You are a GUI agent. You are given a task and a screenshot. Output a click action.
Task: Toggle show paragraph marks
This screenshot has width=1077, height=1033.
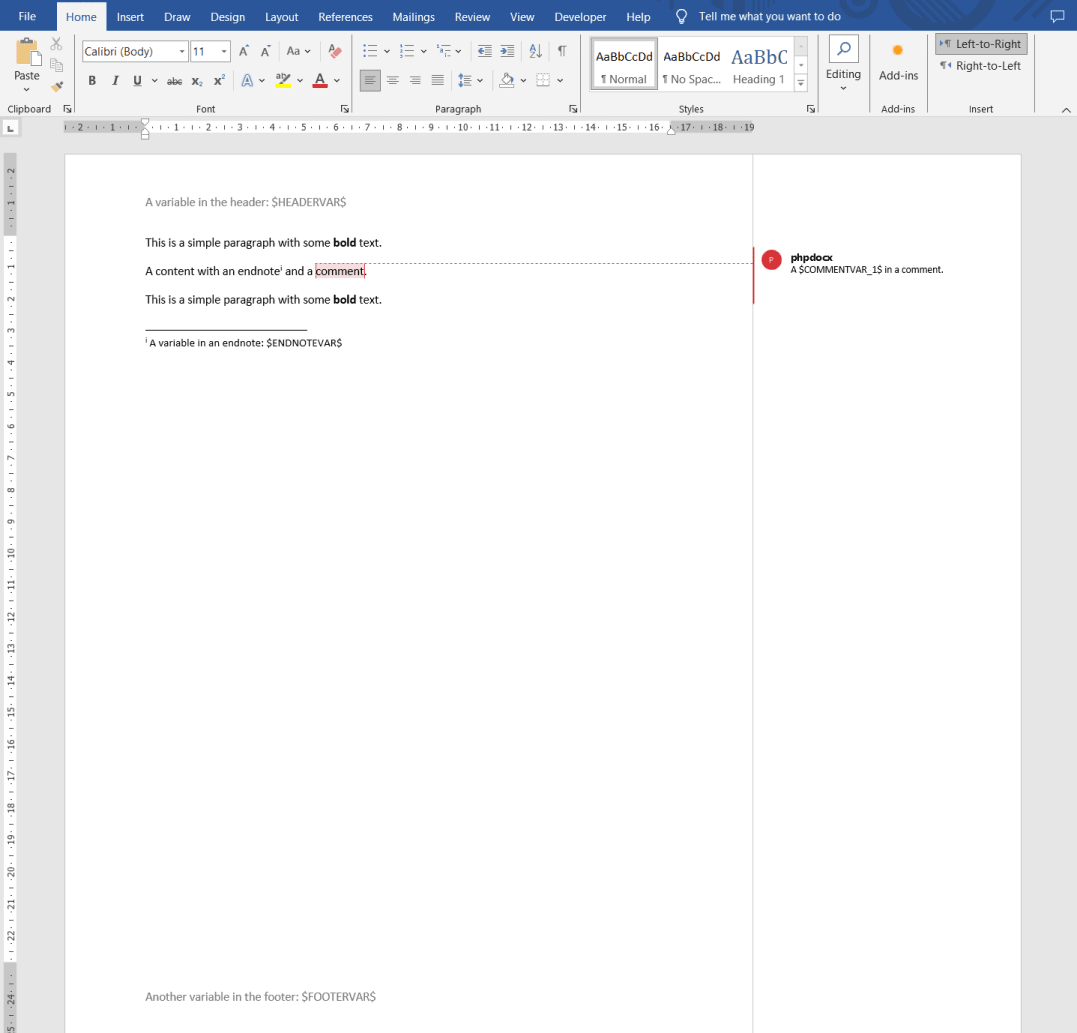pos(562,51)
